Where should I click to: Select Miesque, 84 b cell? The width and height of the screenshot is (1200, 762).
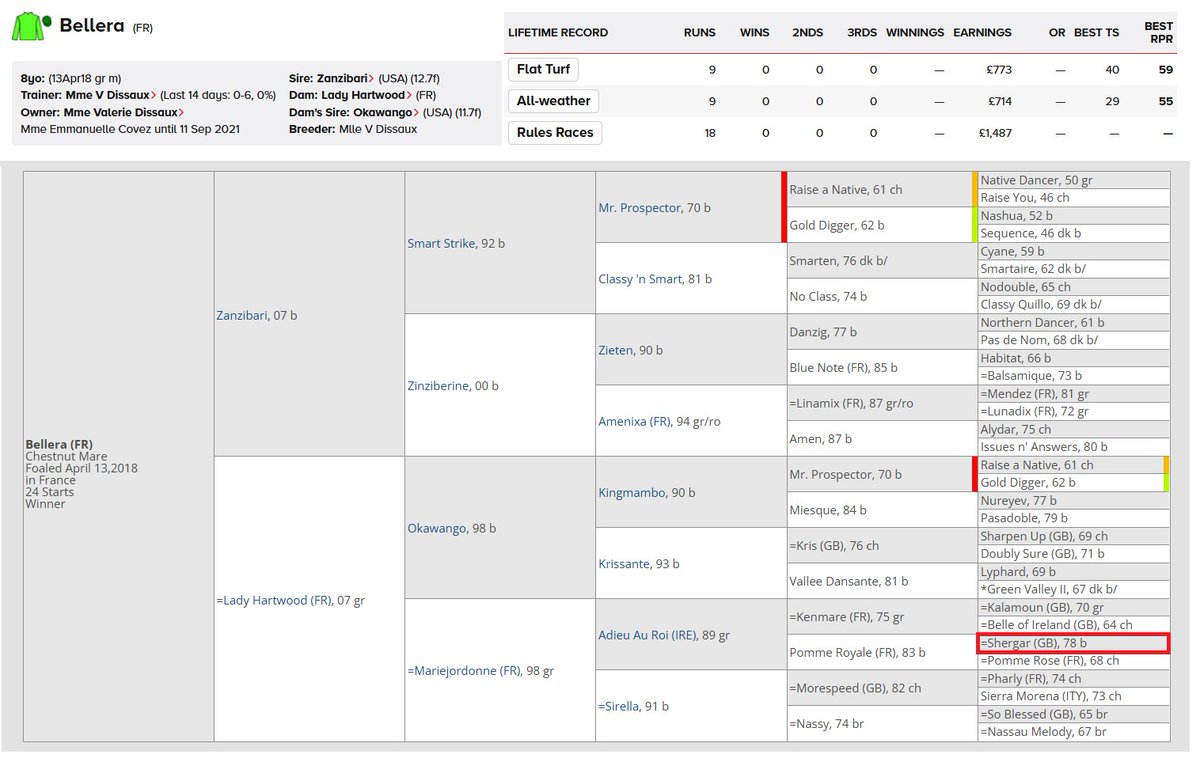882,510
